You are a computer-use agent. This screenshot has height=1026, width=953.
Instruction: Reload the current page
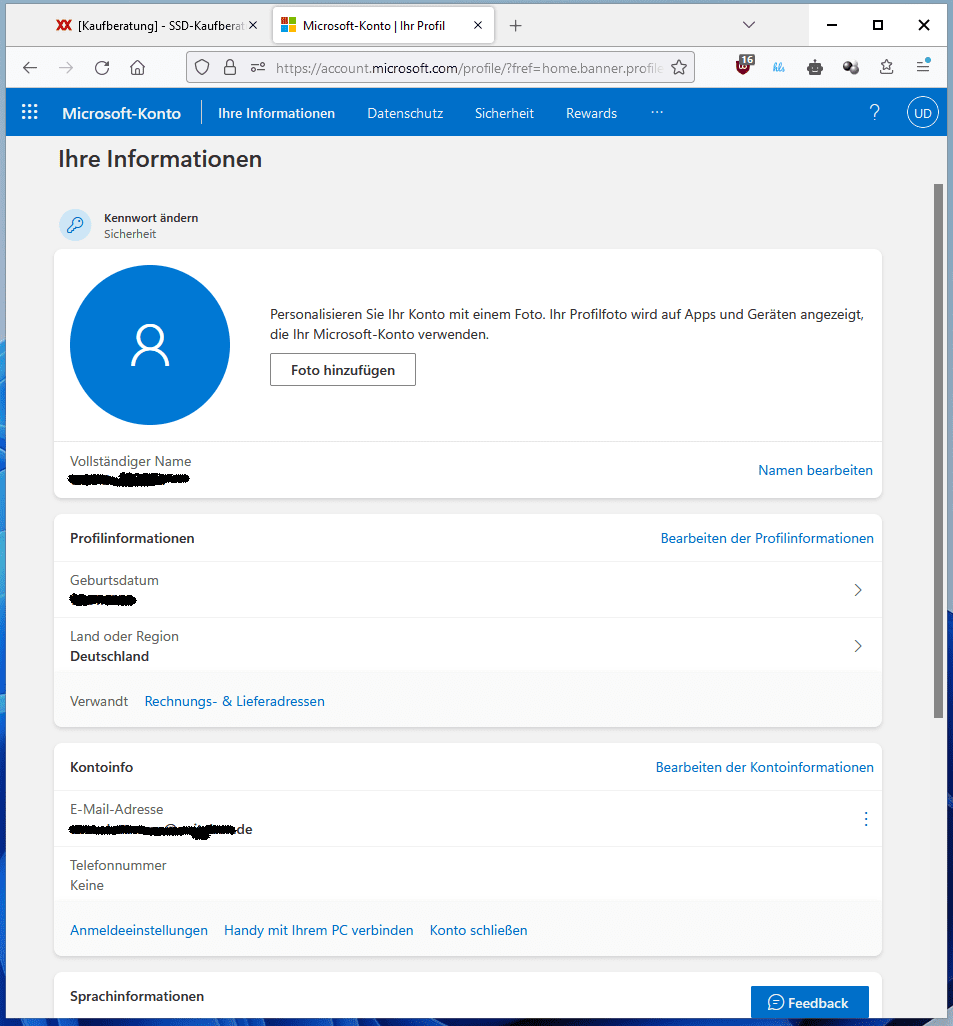(x=102, y=68)
